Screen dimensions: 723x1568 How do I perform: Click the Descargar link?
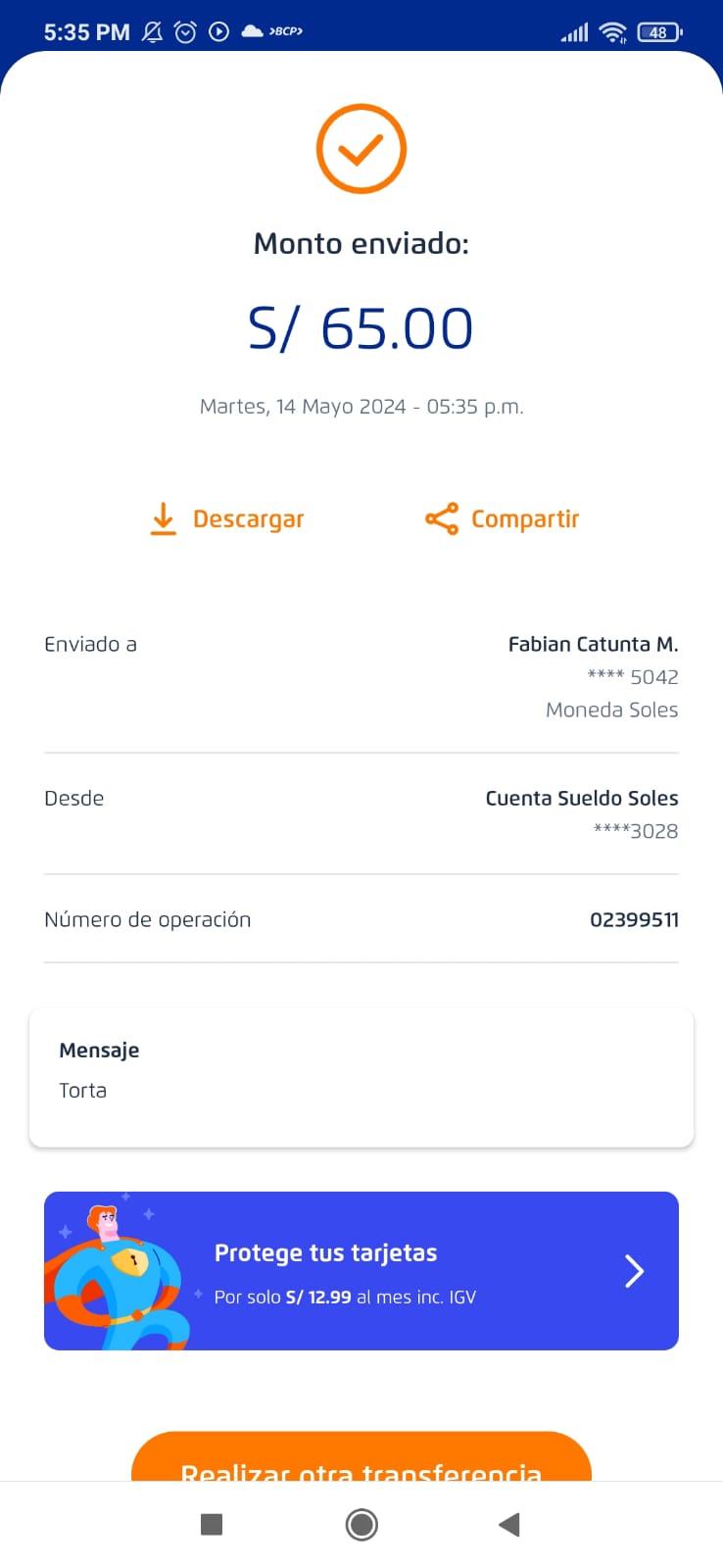pyautogui.click(x=248, y=519)
